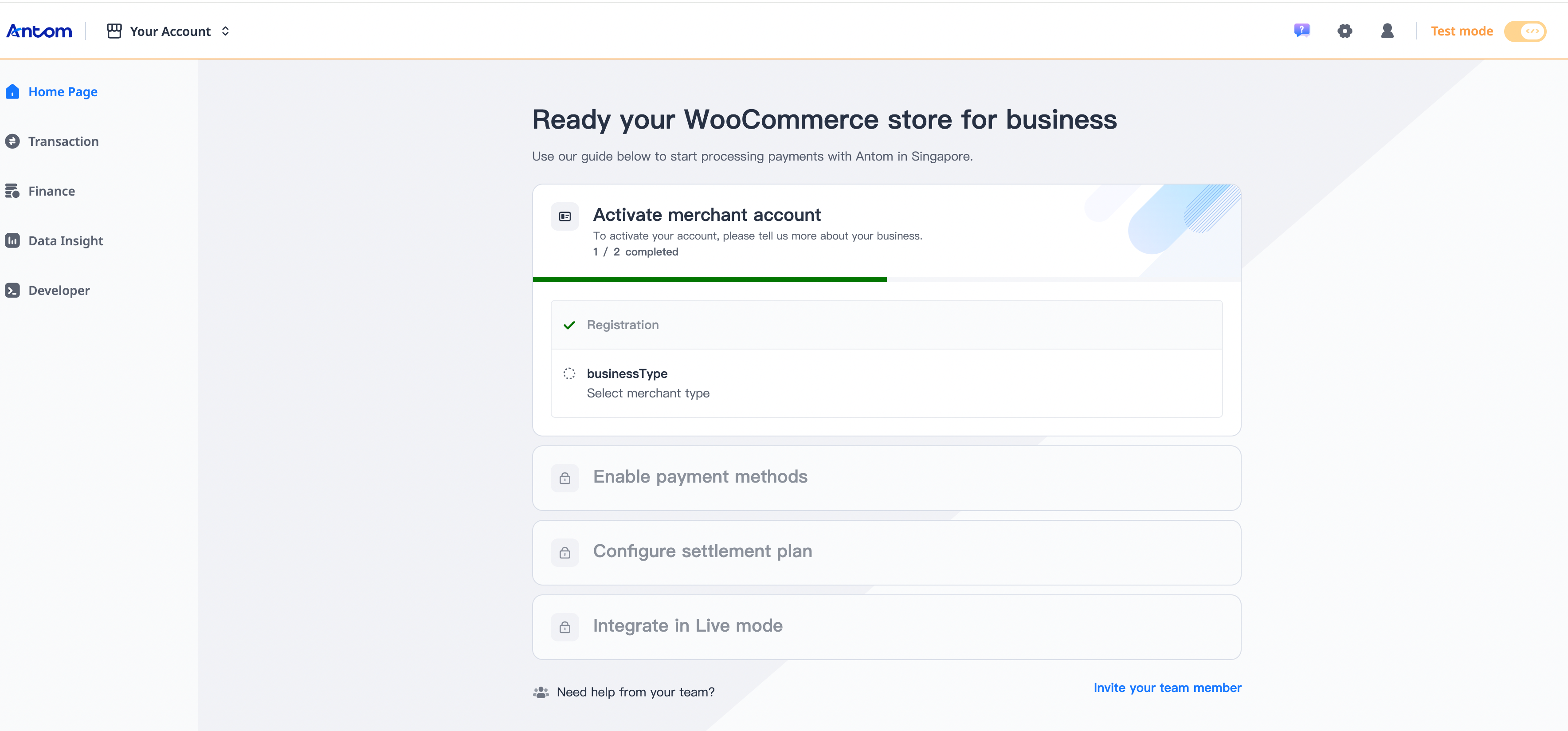
Task: Click the Home Page house icon
Action: pyautogui.click(x=12, y=92)
